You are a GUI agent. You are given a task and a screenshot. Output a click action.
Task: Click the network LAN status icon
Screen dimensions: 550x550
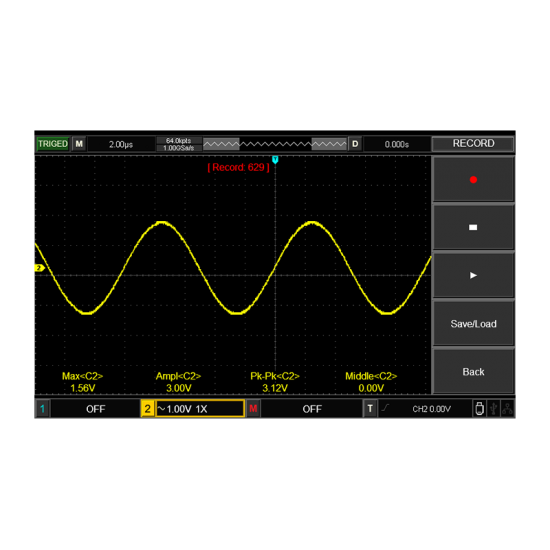[x=507, y=409]
